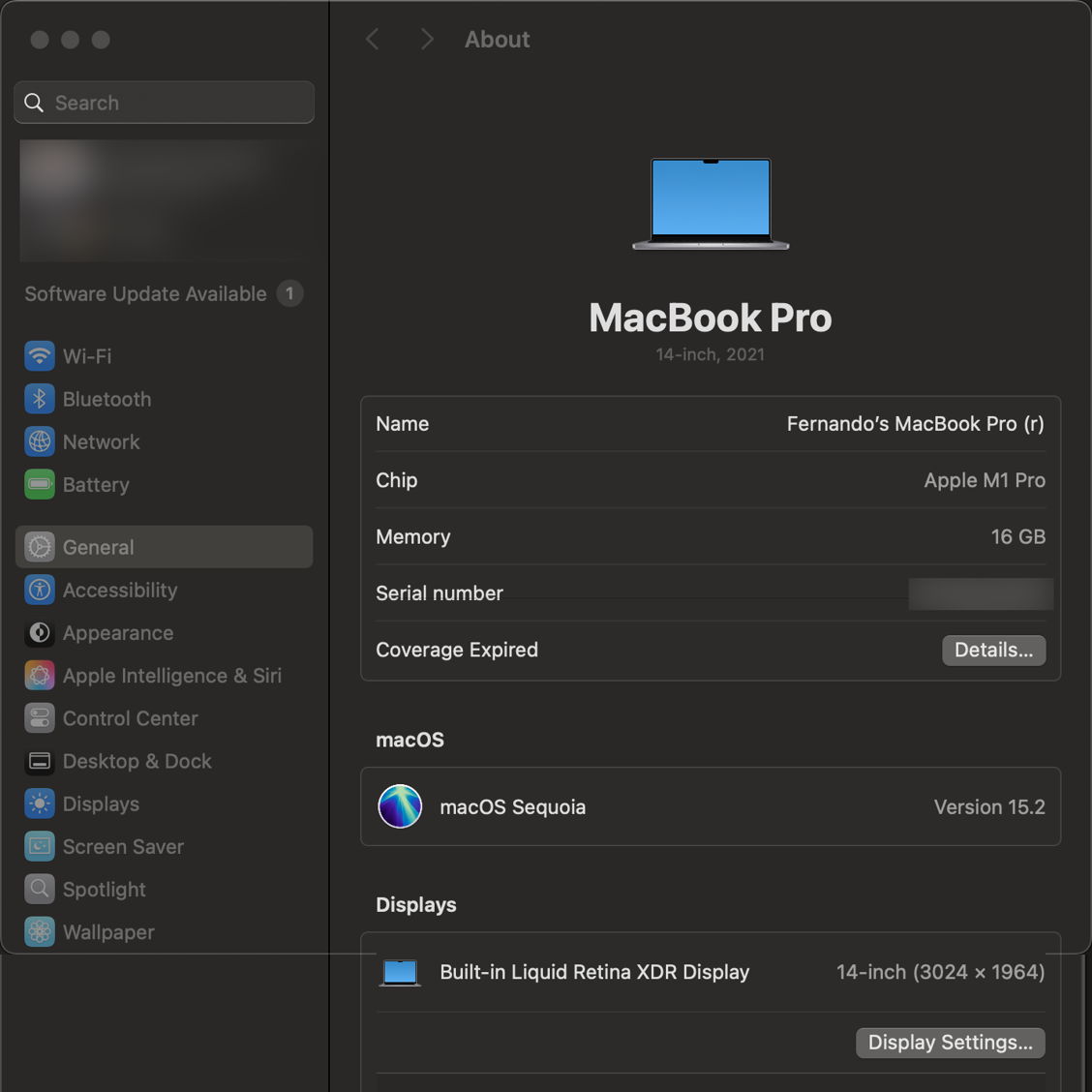Click the macOS section heading
The width and height of the screenshot is (1092, 1092).
(409, 740)
